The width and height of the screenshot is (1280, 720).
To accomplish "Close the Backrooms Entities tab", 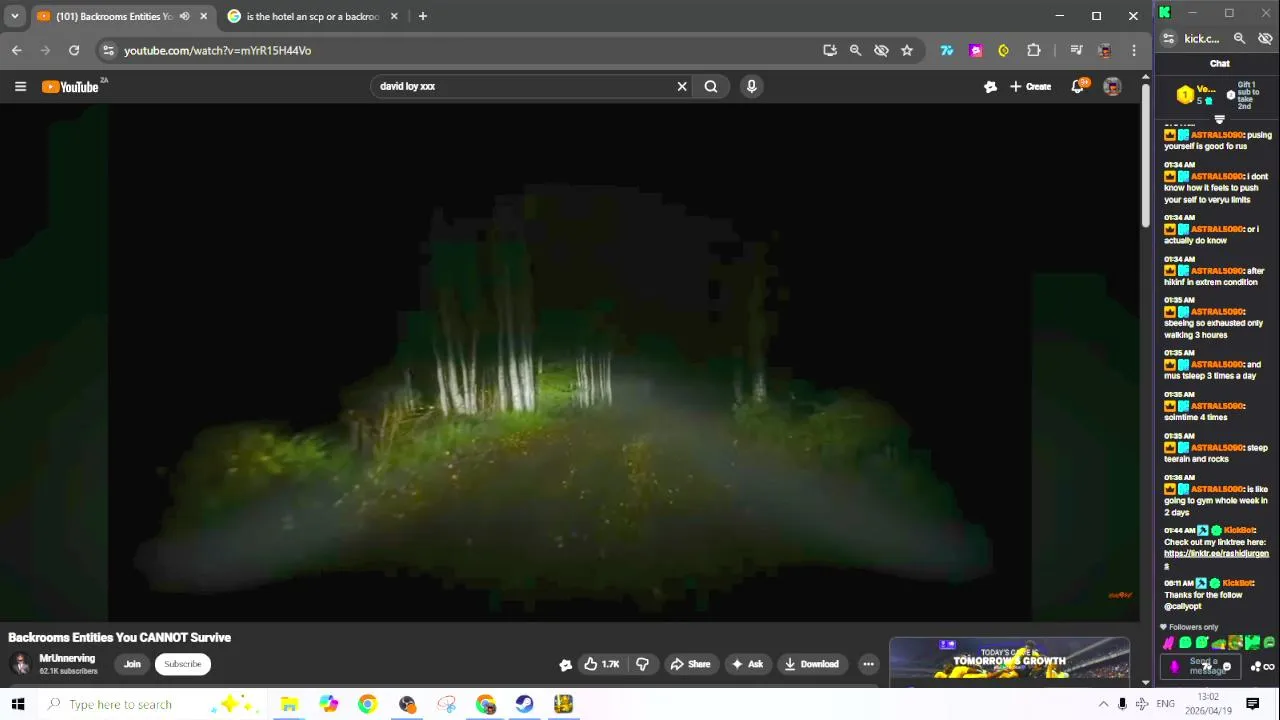I will 203,16.
